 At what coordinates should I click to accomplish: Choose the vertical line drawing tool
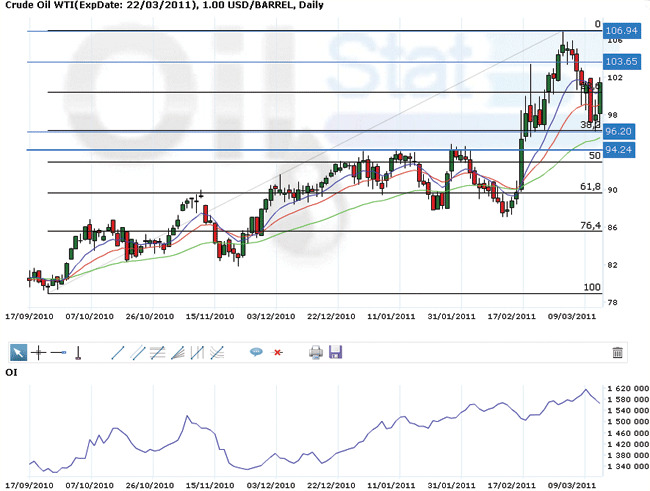click(77, 352)
